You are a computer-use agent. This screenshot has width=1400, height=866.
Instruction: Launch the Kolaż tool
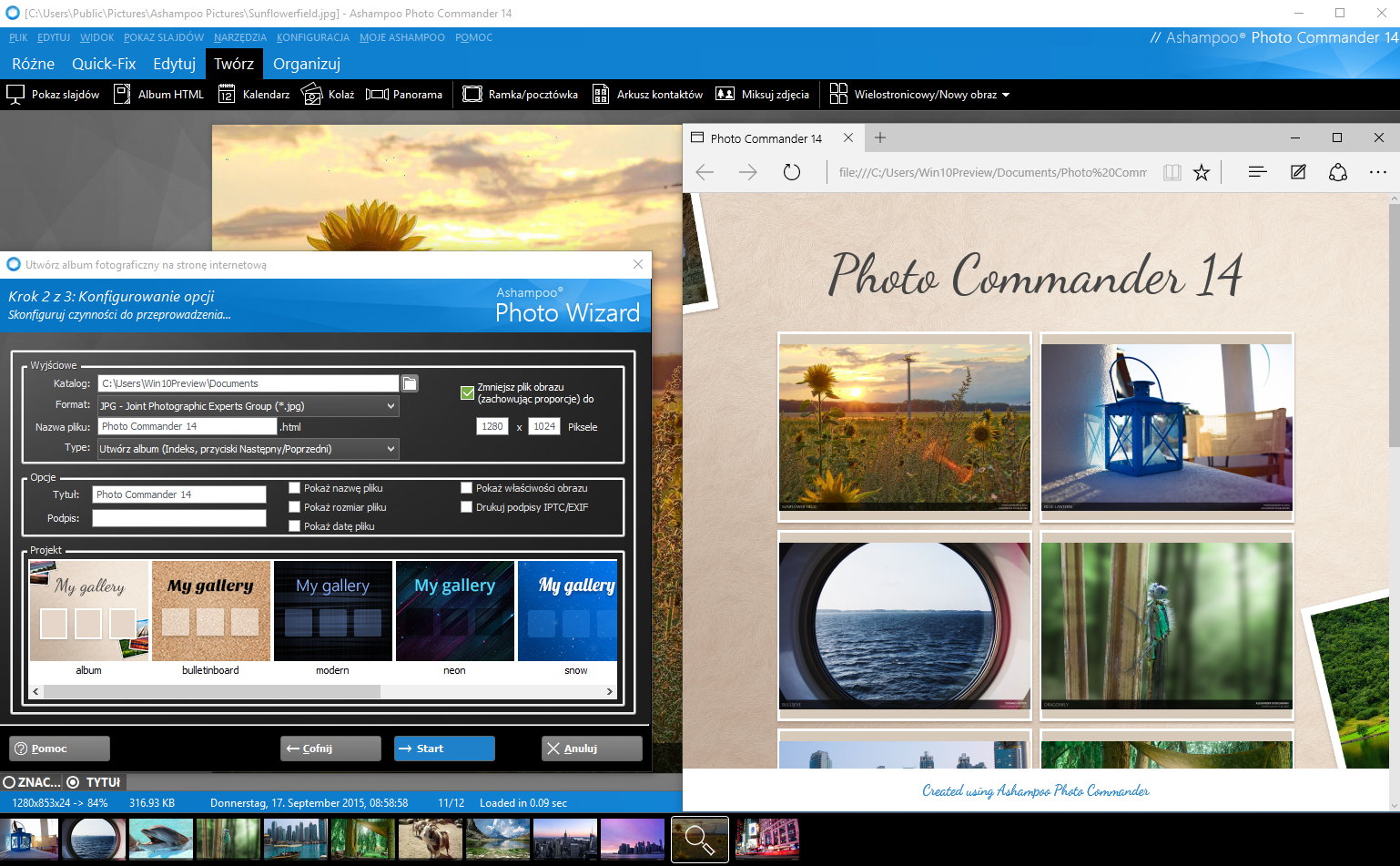[x=328, y=95]
